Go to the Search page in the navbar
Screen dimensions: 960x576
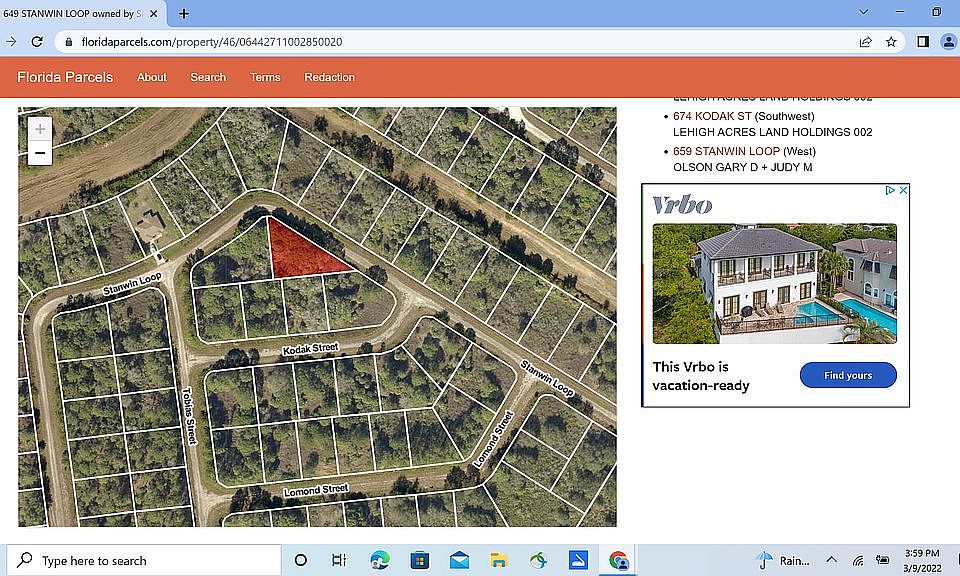click(x=208, y=77)
